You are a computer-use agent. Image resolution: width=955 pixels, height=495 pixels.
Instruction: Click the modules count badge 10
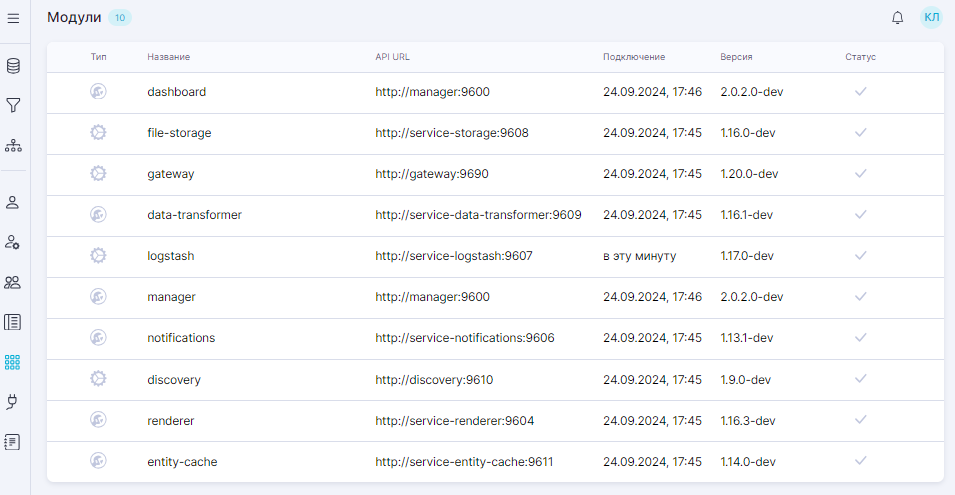click(120, 18)
